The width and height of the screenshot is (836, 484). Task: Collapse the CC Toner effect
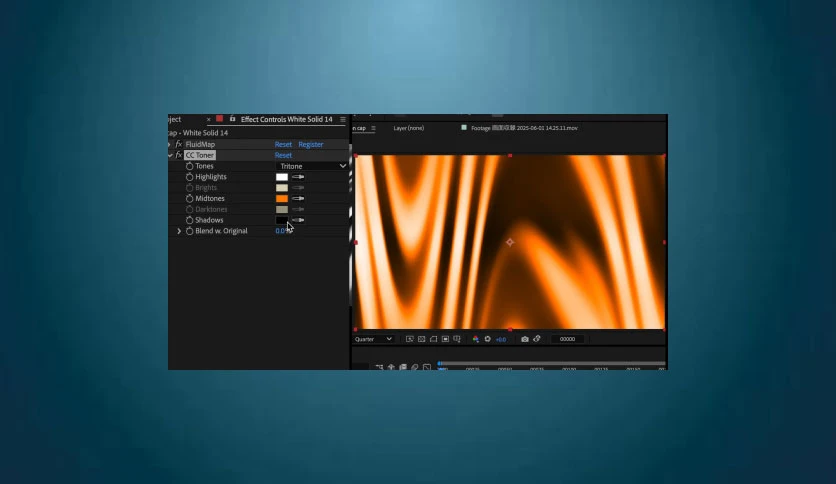(x=170, y=155)
